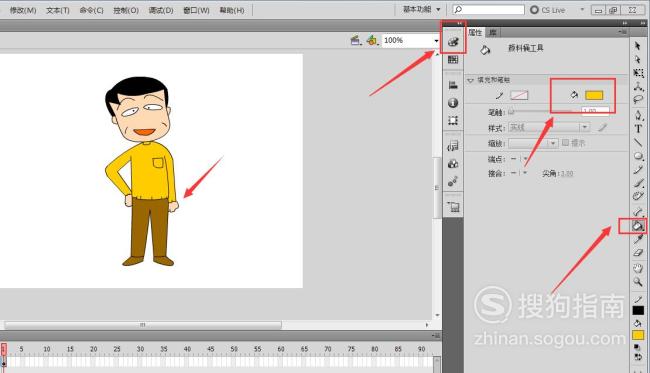Click the Edit Scene icon above stage
This screenshot has height=373, width=650.
click(356, 40)
